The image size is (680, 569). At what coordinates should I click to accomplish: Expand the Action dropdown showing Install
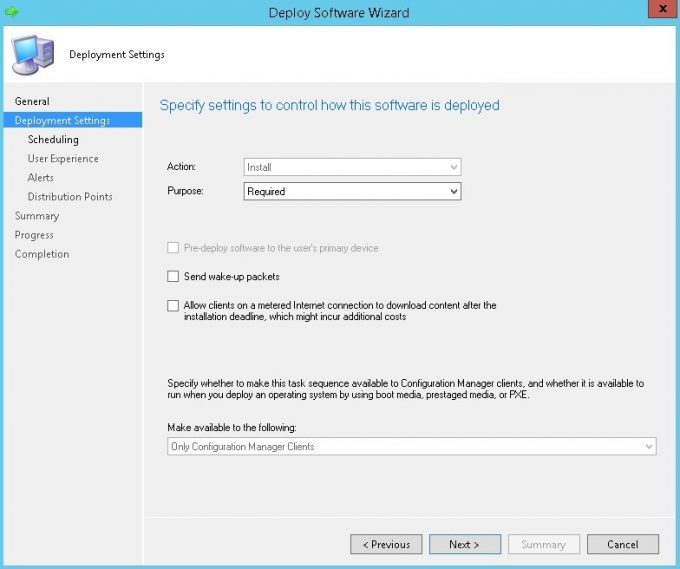coord(352,167)
